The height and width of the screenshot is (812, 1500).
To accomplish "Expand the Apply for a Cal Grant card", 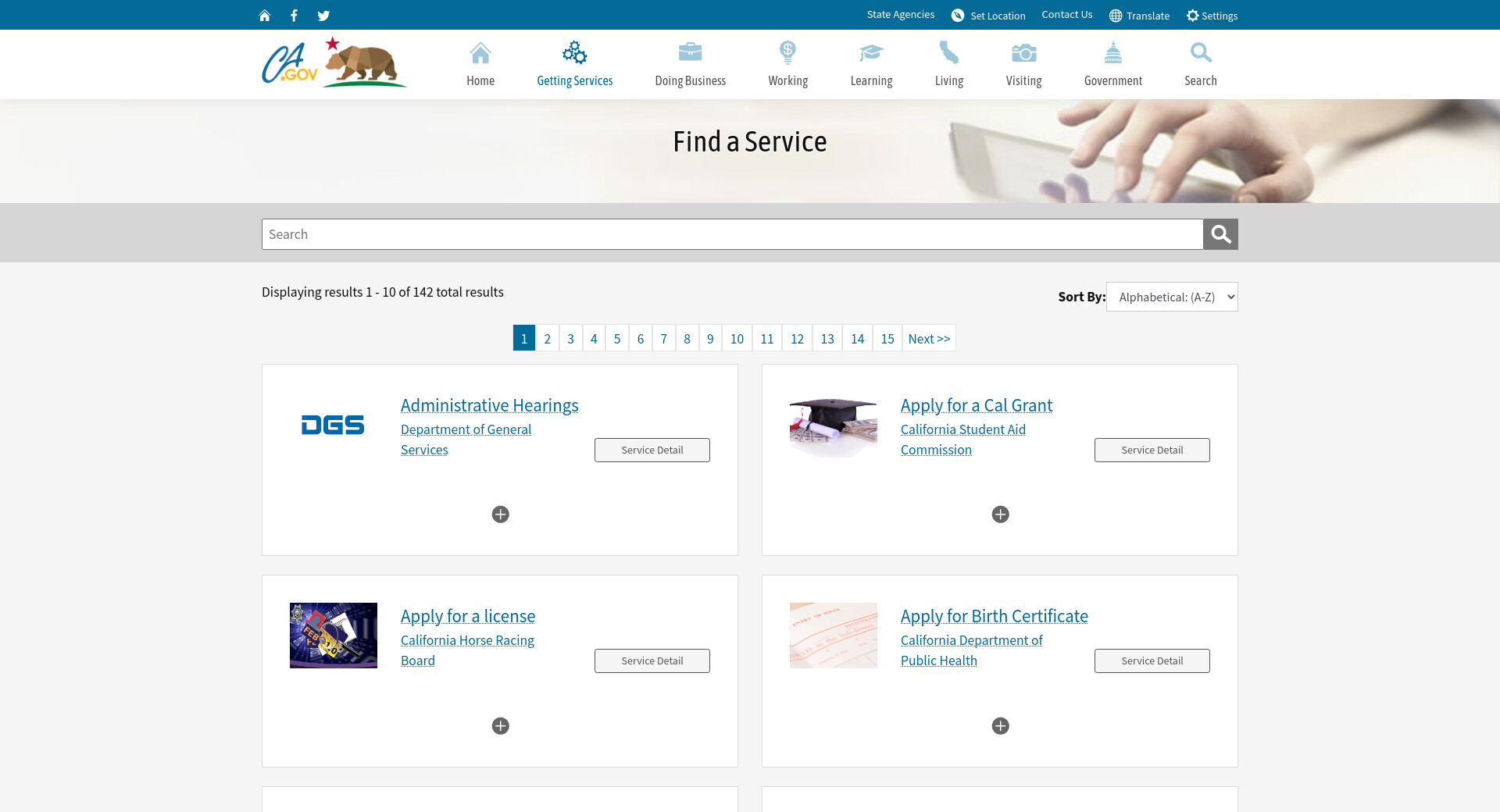I will point(1000,515).
